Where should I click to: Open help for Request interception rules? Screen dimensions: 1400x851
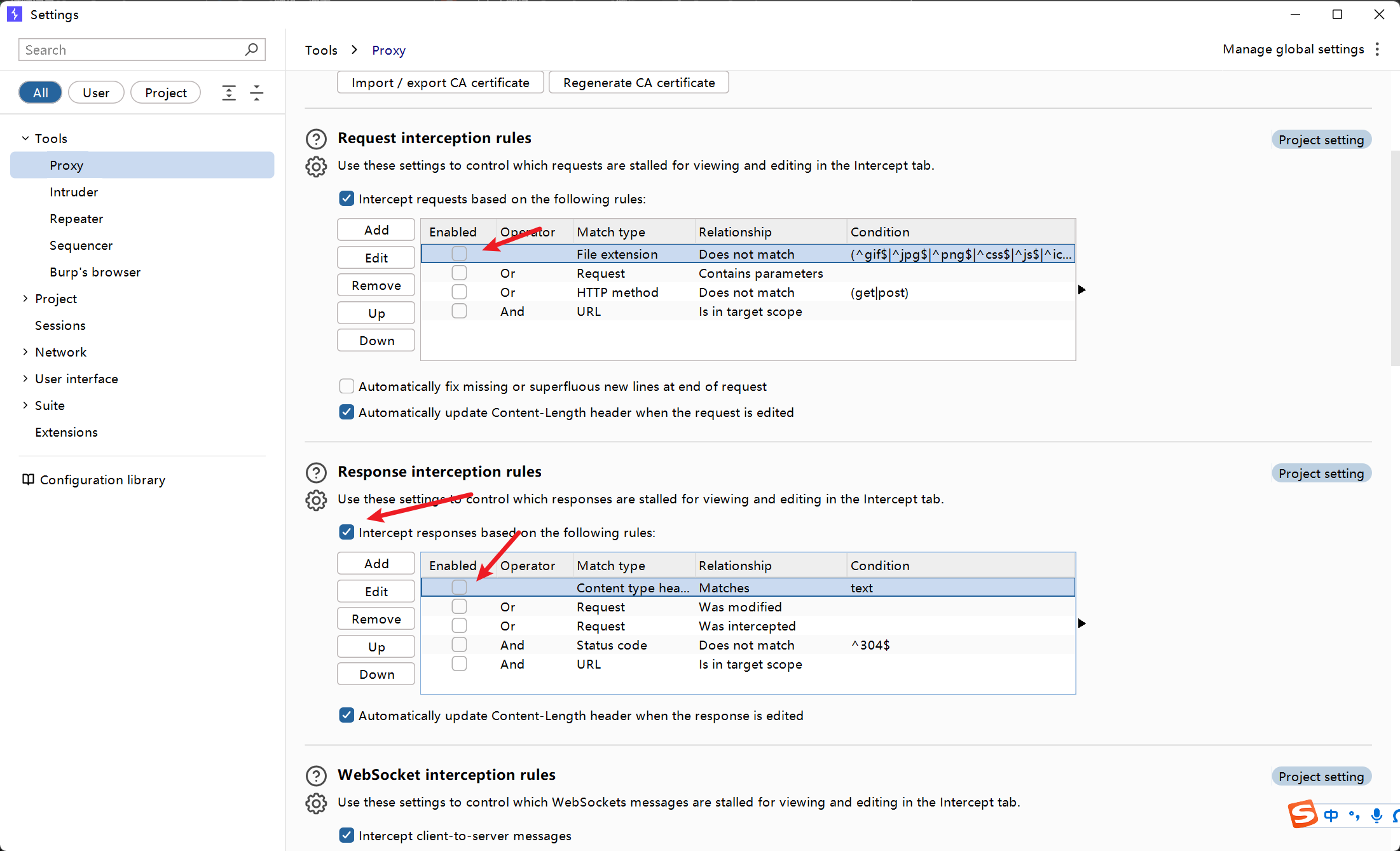click(316, 139)
